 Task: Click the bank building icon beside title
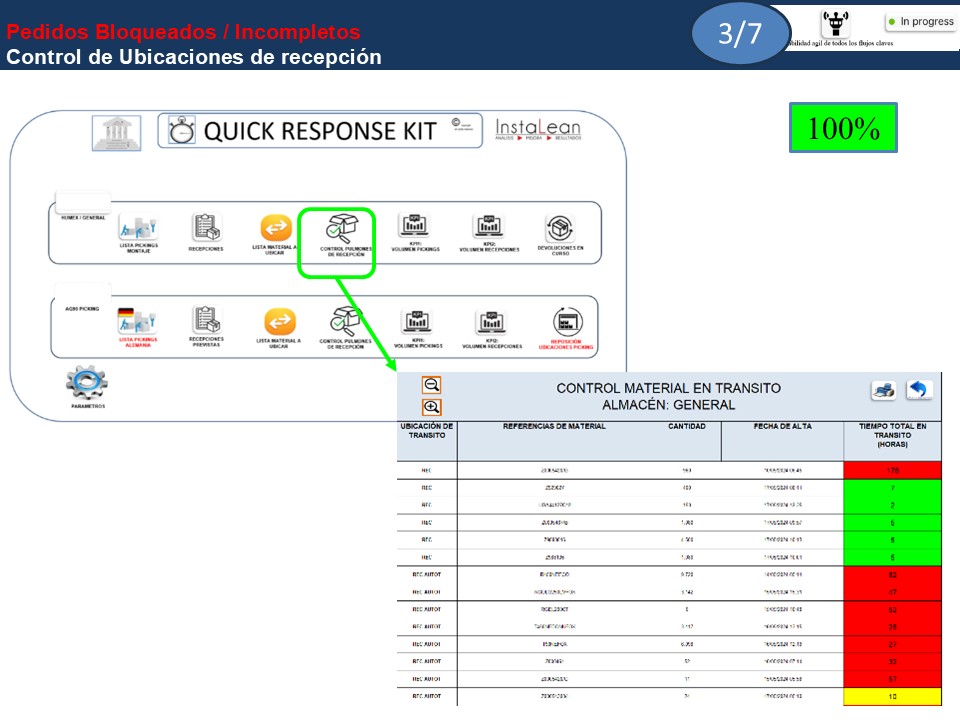[116, 133]
